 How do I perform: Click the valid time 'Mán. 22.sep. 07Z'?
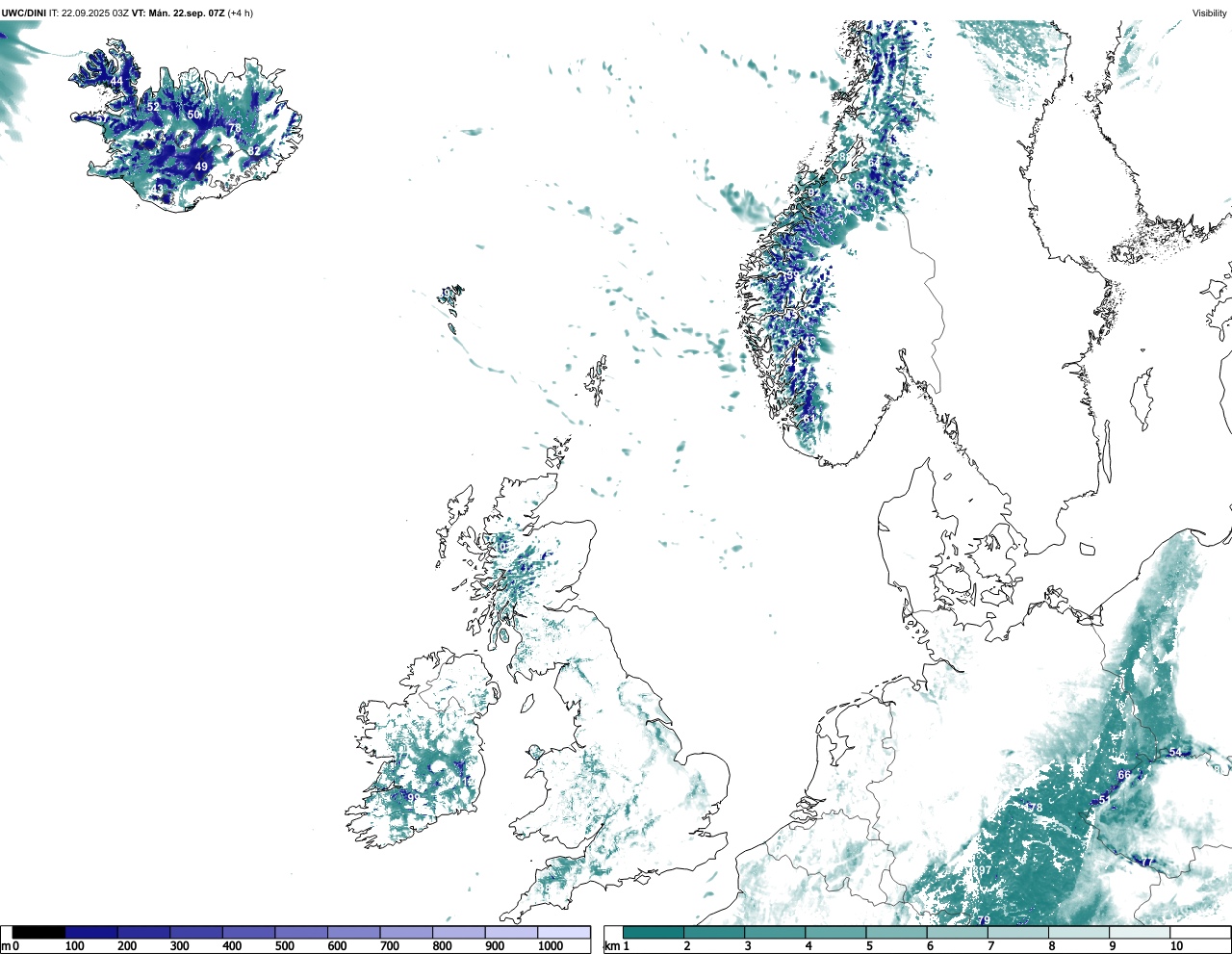(x=185, y=13)
